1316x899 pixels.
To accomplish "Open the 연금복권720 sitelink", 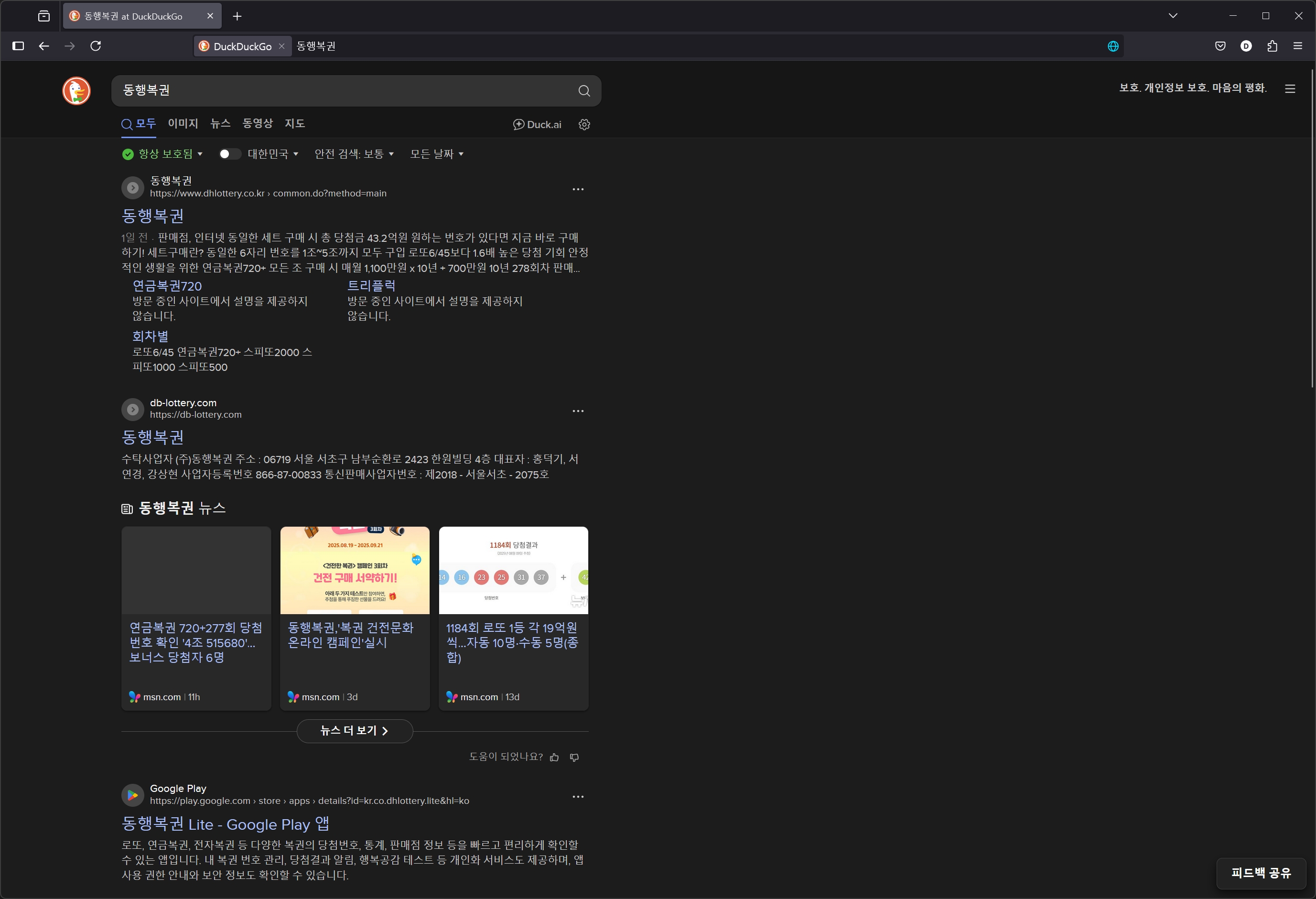I will click(167, 286).
